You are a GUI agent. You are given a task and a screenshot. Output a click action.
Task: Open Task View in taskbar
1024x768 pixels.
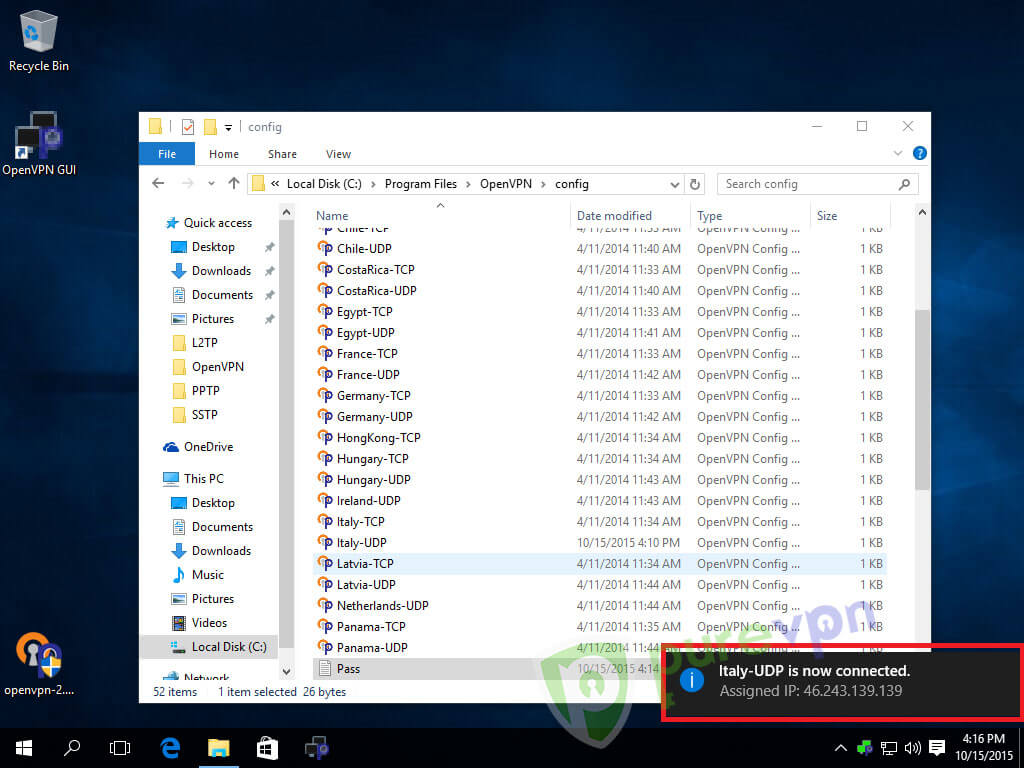[120, 748]
